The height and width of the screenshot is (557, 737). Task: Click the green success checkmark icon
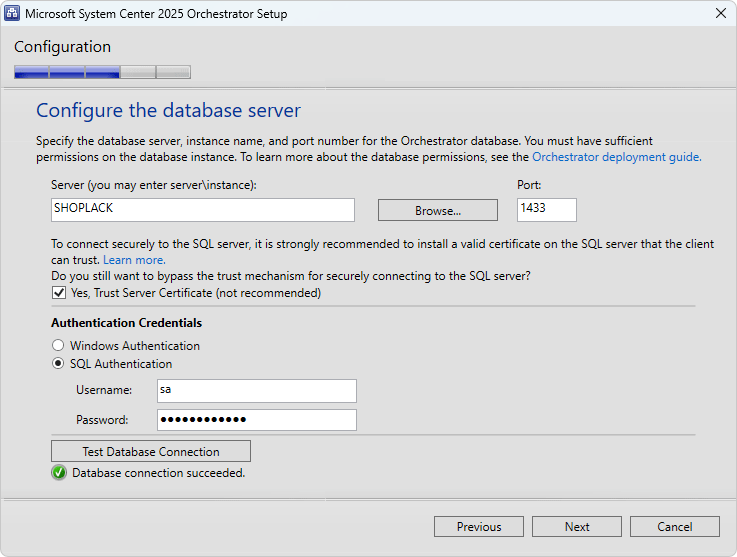click(x=59, y=472)
